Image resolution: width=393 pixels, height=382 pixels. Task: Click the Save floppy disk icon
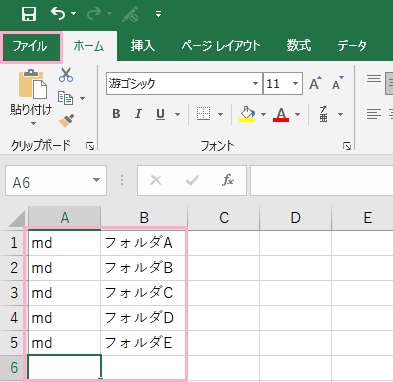click(29, 14)
